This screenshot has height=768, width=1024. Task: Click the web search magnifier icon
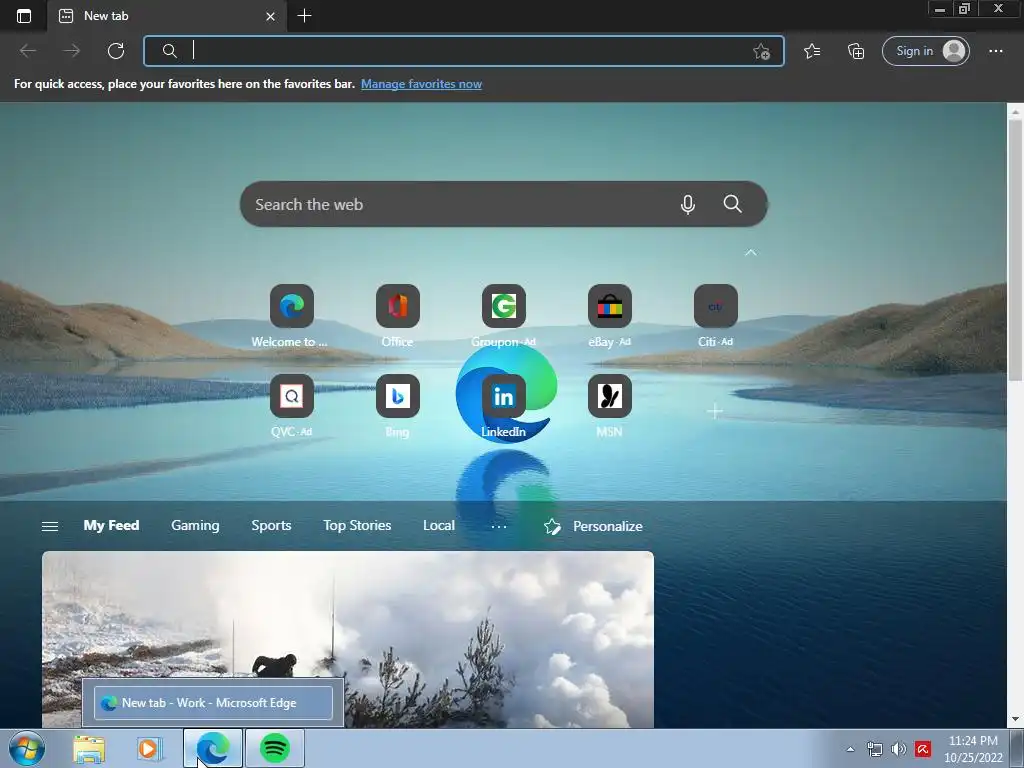click(x=732, y=204)
